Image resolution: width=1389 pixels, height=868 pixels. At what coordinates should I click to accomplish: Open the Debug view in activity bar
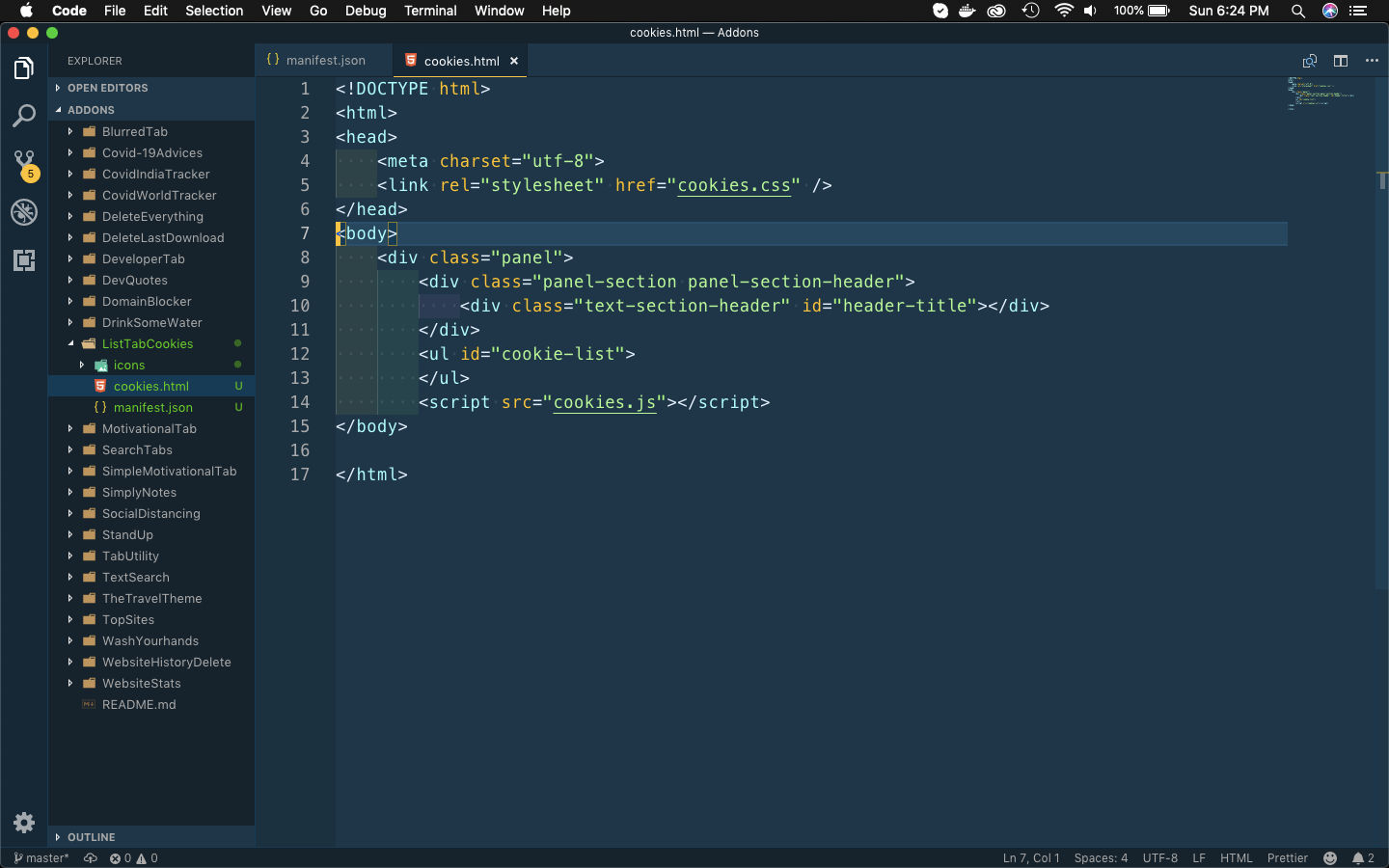pos(24,212)
